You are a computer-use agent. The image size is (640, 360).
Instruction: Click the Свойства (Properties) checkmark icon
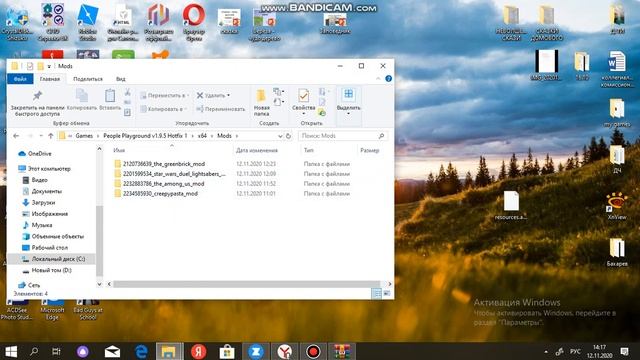click(x=303, y=96)
